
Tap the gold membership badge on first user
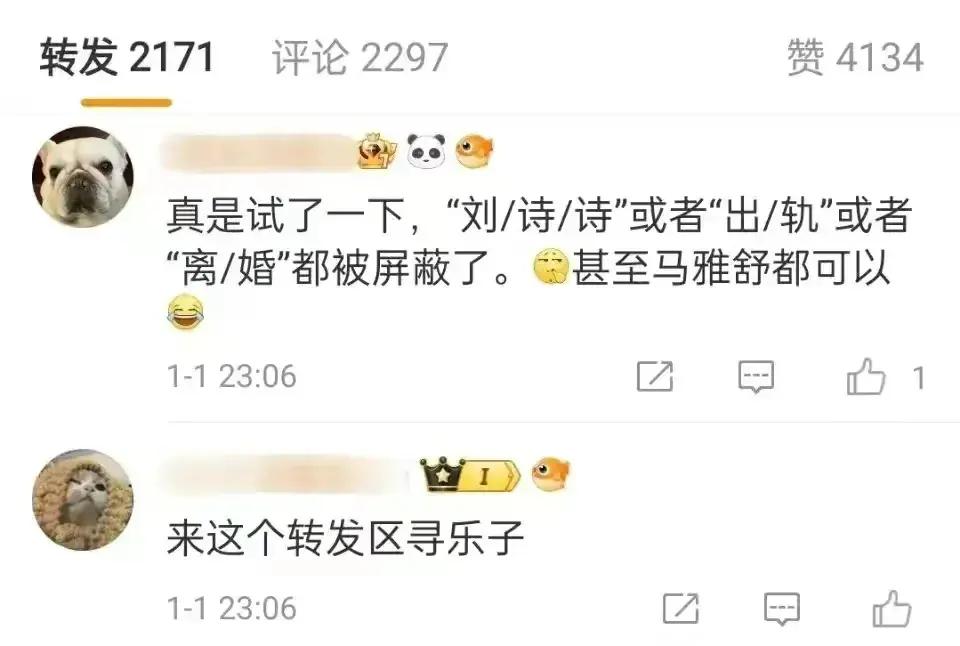[376, 151]
